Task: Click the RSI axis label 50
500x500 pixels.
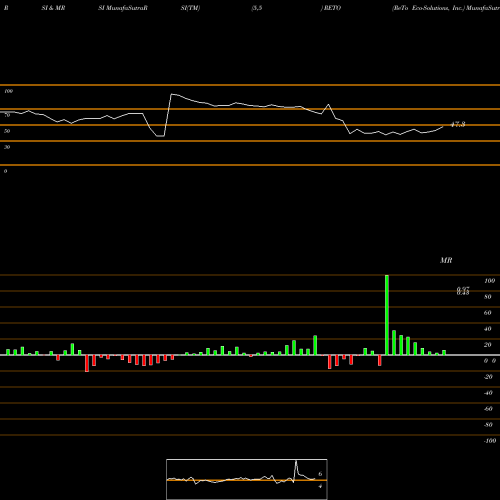Action: tap(7, 131)
